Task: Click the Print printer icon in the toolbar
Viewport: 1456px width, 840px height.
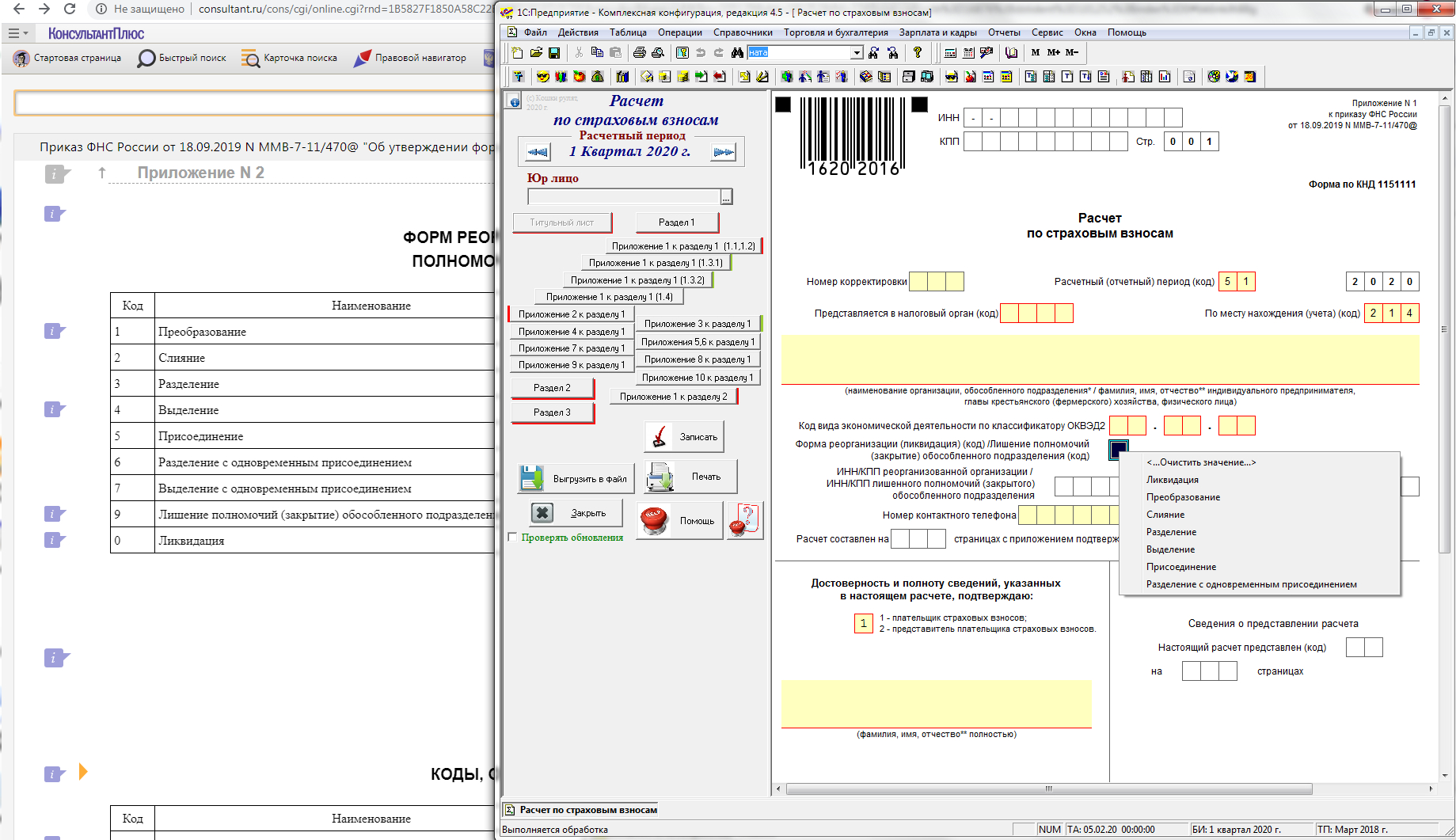Action: [639, 52]
